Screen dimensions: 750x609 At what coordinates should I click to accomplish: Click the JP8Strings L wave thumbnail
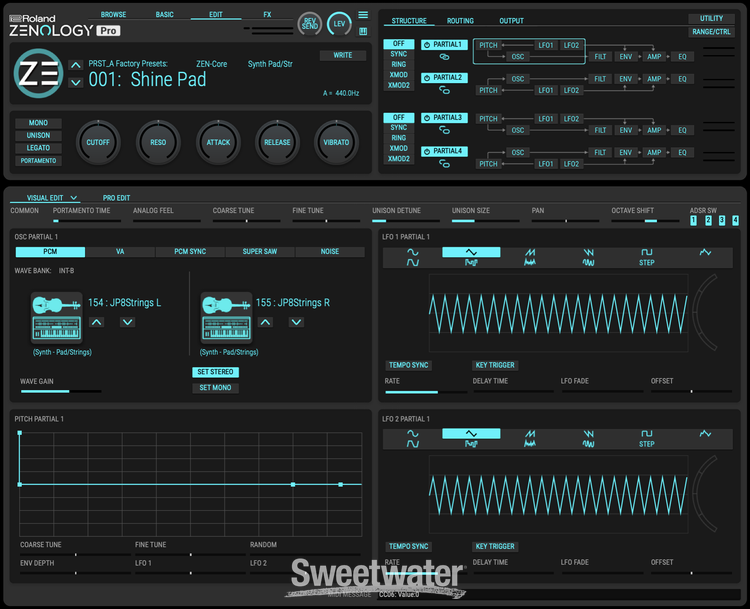tap(56, 318)
